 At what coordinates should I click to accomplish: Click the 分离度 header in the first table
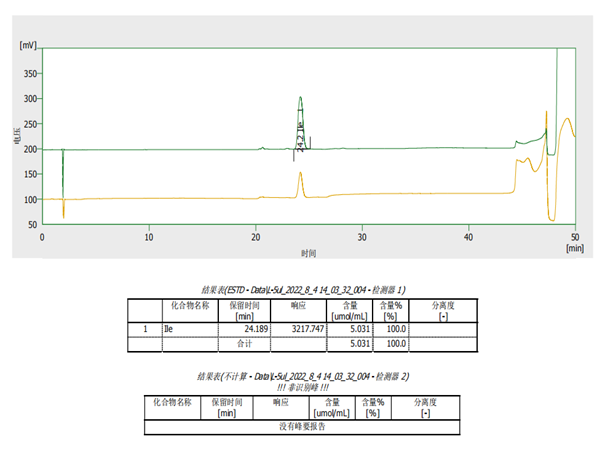click(443, 311)
